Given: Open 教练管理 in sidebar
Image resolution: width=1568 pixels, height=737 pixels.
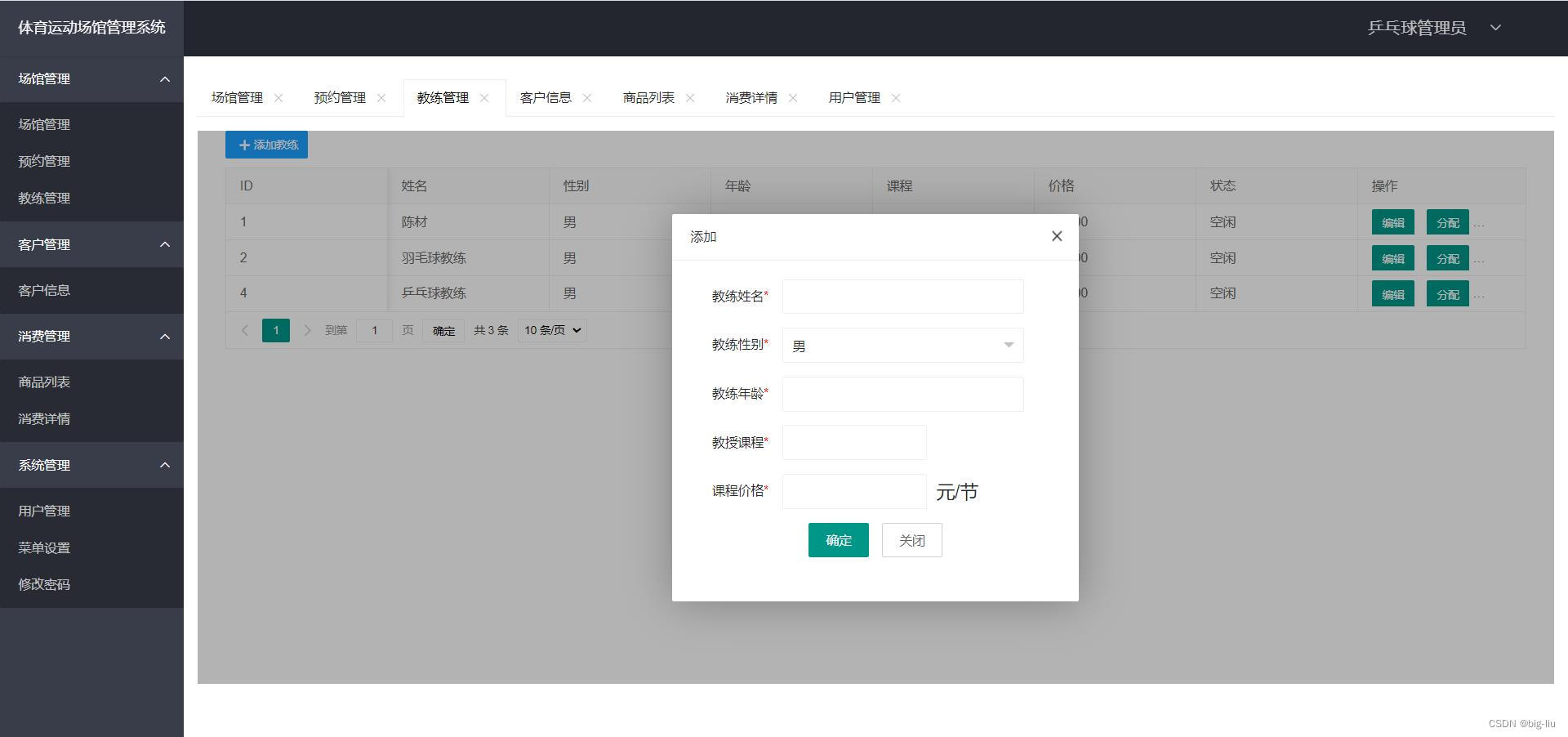Looking at the screenshot, I should 91,198.
